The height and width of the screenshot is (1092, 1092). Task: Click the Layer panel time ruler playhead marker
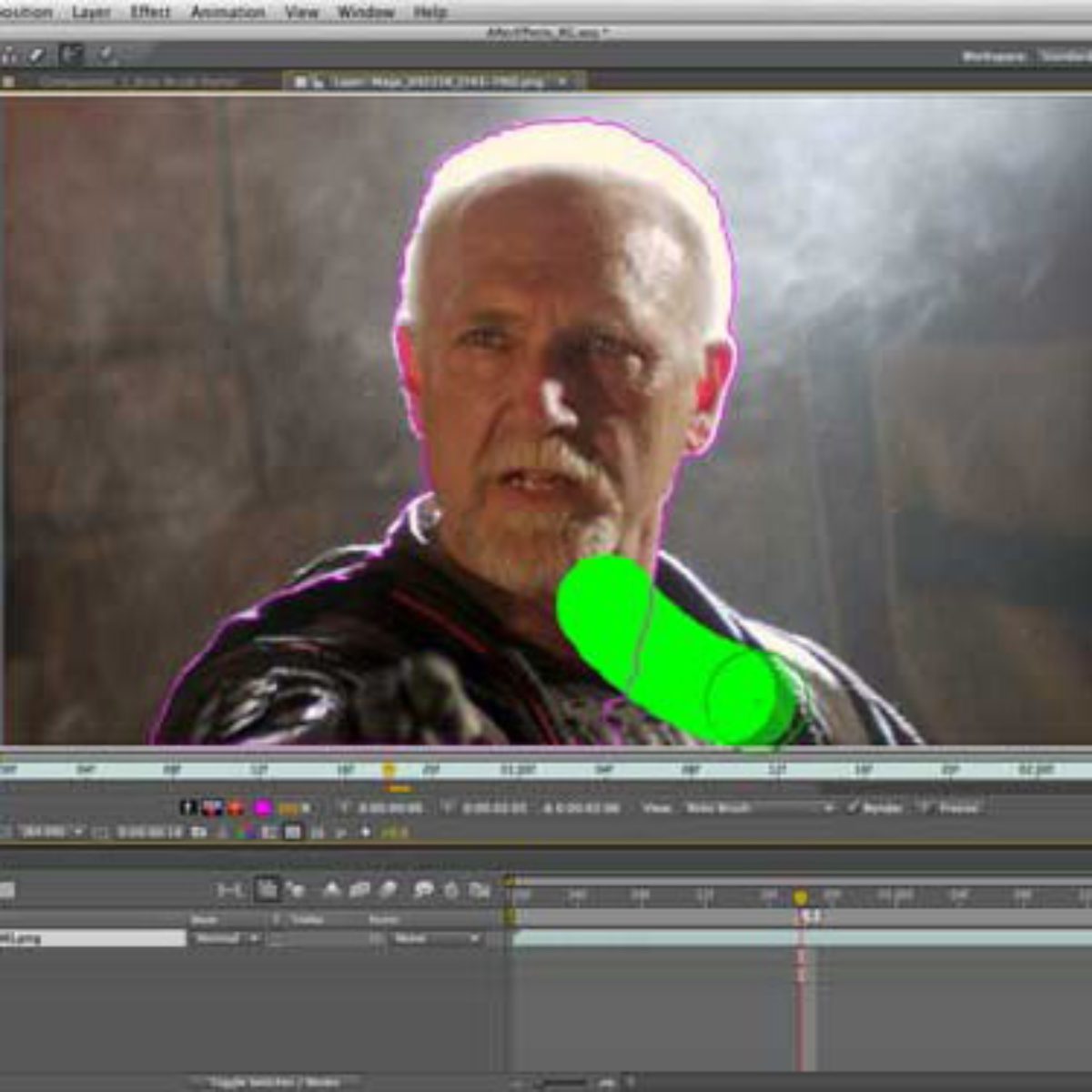point(389,770)
